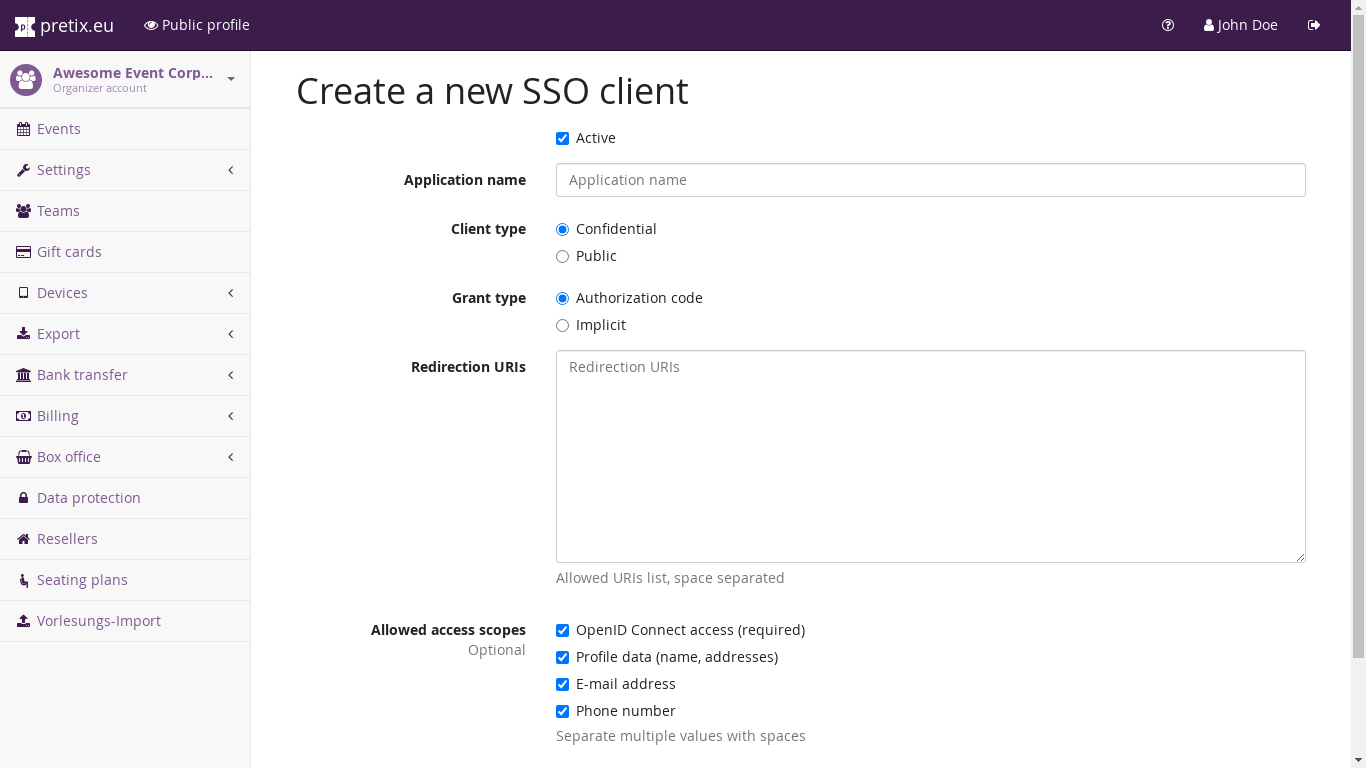The image size is (1366, 768).
Task: Open the help question mark icon
Action: tap(1168, 25)
